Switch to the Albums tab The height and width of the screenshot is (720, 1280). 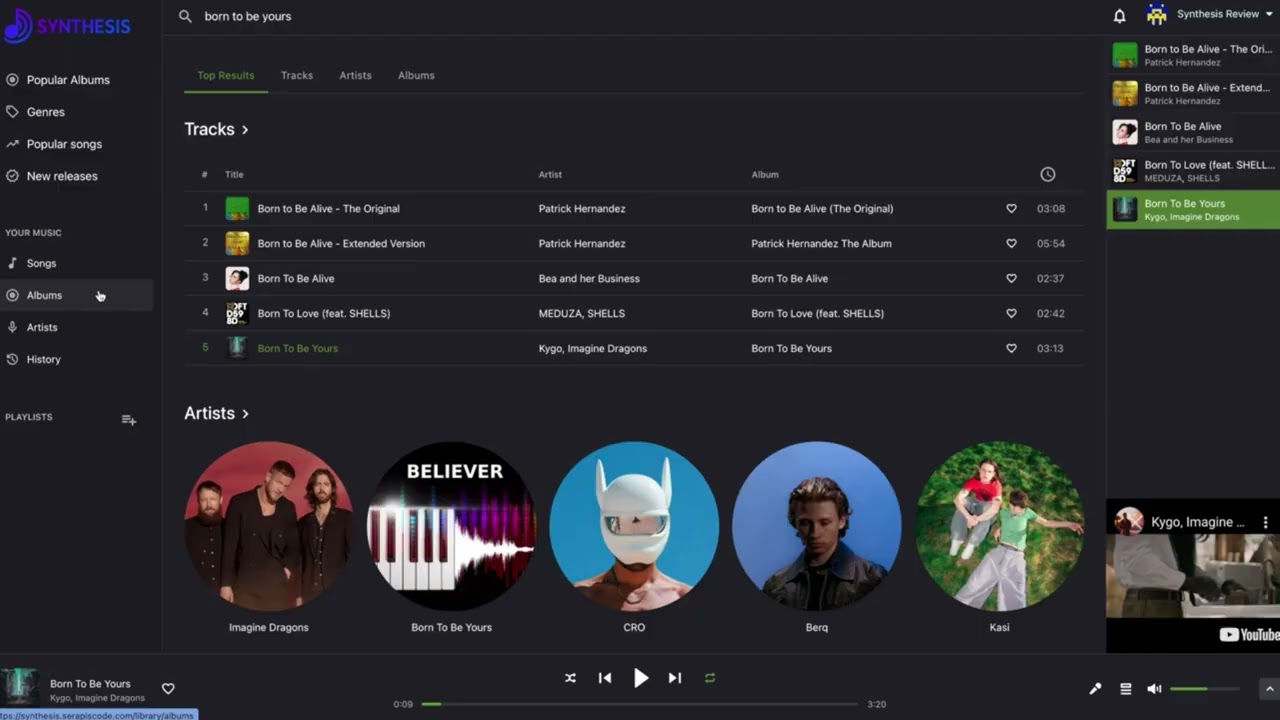(416, 75)
